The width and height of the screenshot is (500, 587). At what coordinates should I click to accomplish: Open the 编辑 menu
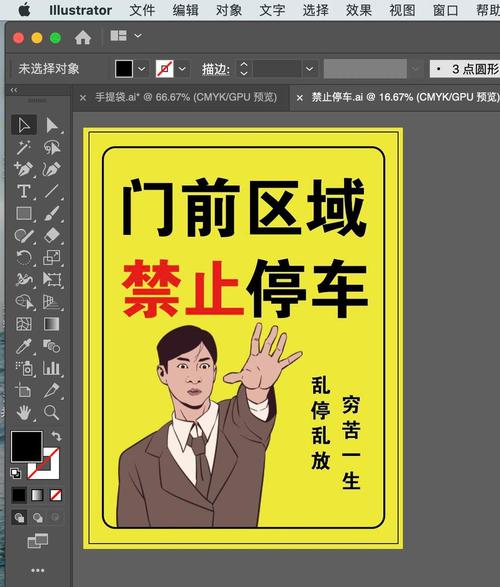click(186, 10)
